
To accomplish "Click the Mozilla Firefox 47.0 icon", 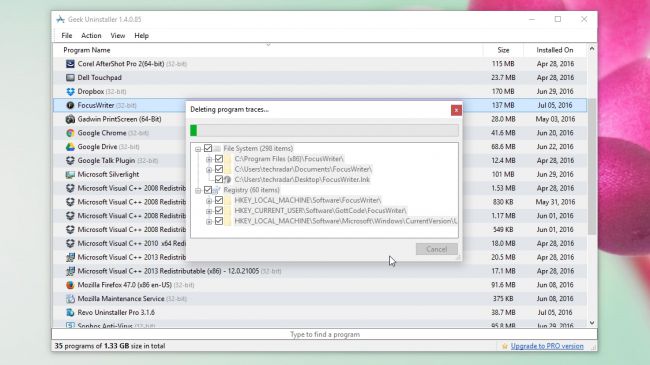I will [70, 285].
